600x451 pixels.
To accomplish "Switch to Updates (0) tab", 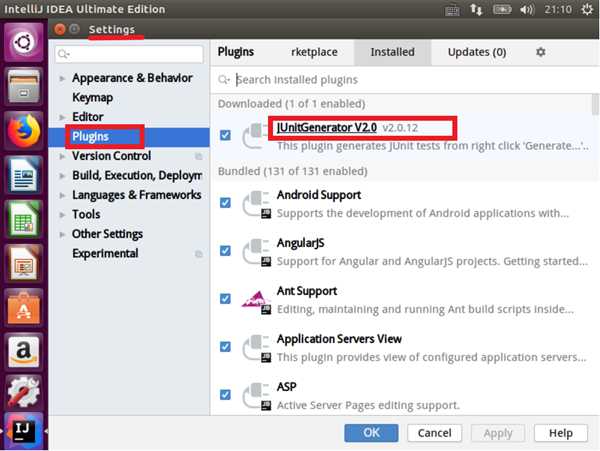I will pyautogui.click(x=477, y=52).
